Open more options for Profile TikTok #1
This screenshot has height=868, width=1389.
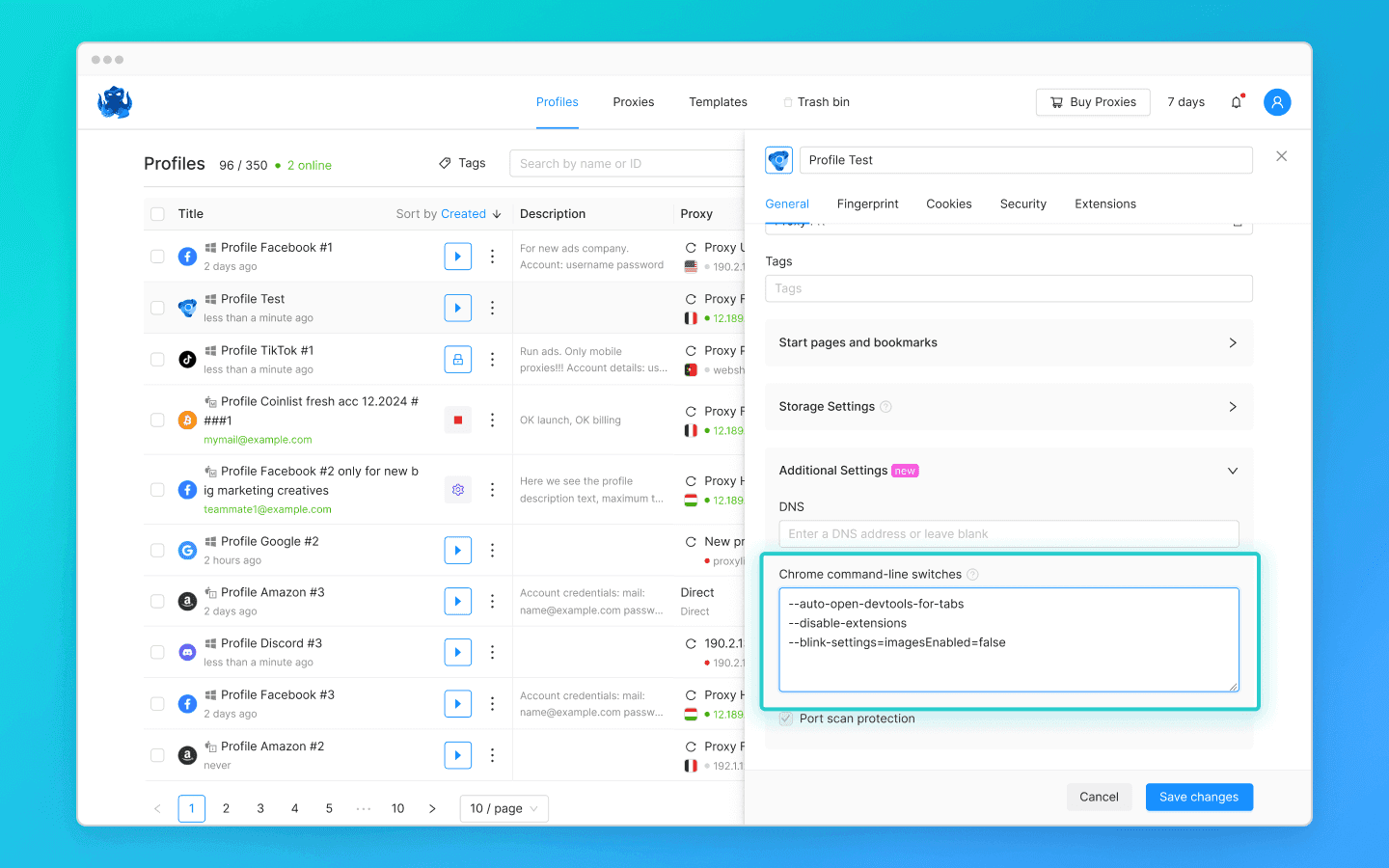492,359
